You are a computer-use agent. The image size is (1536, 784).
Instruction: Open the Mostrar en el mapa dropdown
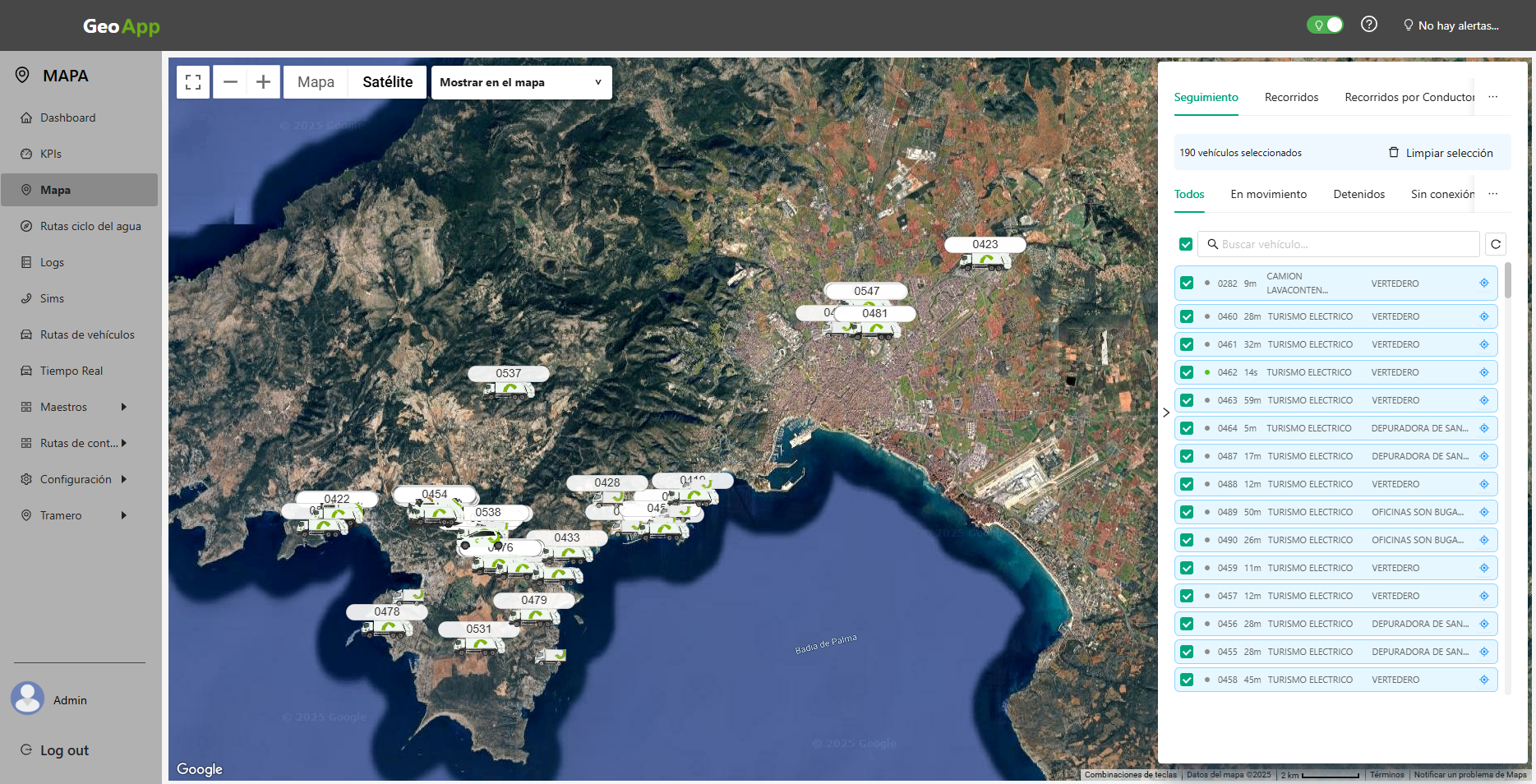521,82
